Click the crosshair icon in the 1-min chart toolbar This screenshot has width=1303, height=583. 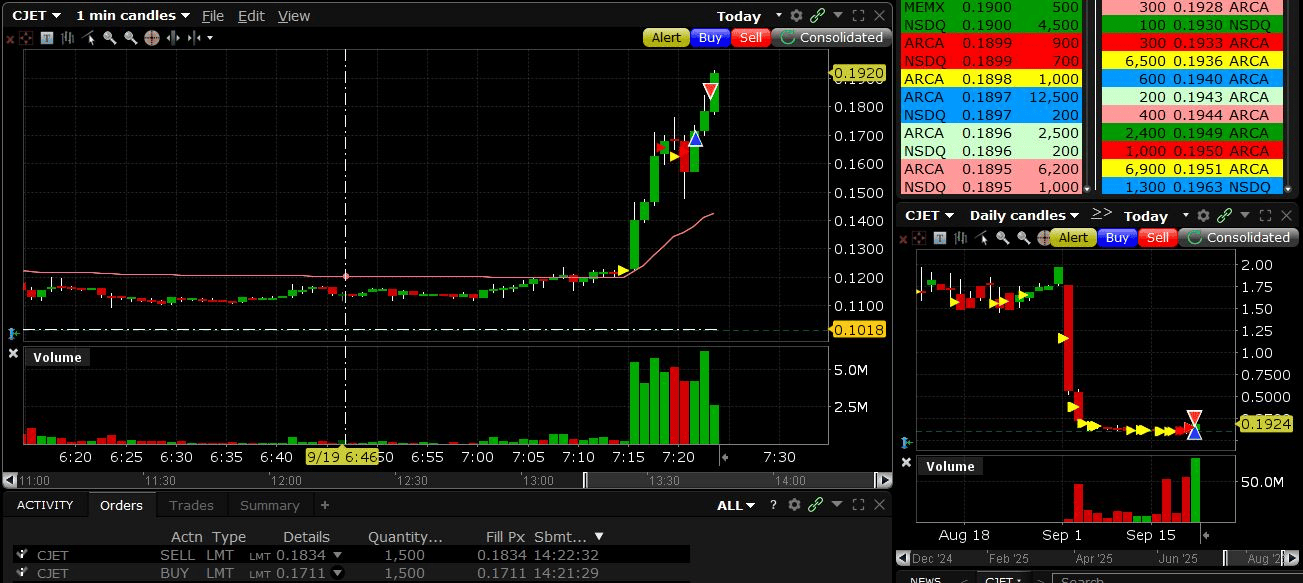tap(152, 38)
